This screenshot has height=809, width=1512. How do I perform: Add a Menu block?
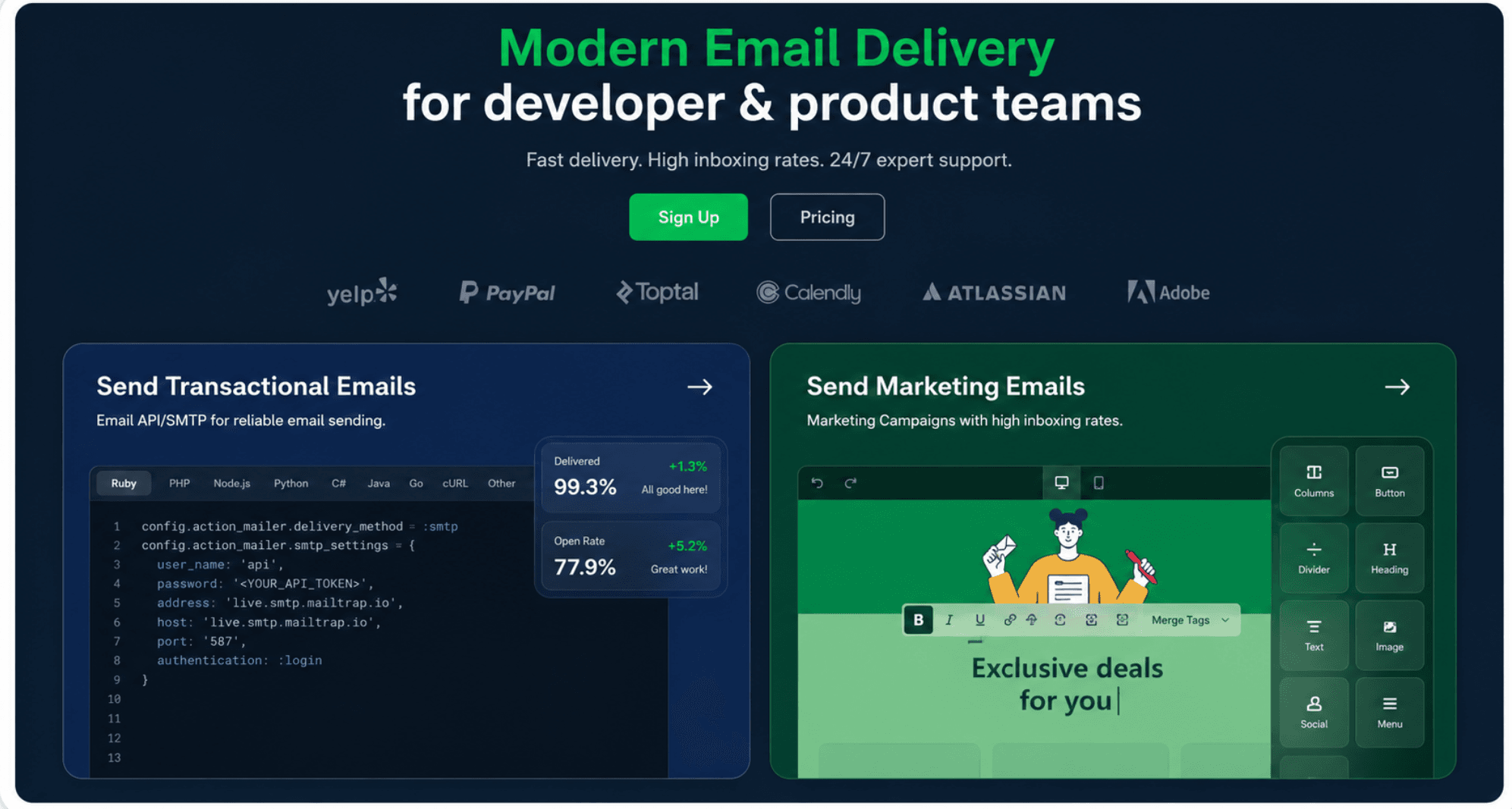pos(1389,713)
